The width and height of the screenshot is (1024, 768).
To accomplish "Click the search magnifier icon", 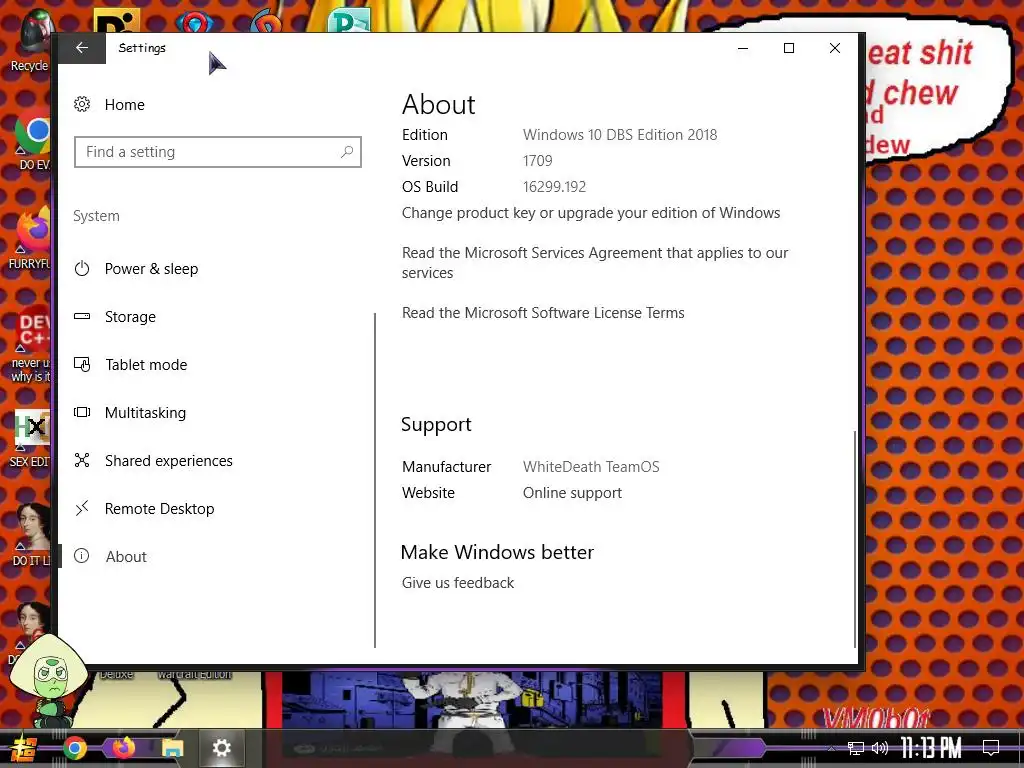I will pos(347,152).
